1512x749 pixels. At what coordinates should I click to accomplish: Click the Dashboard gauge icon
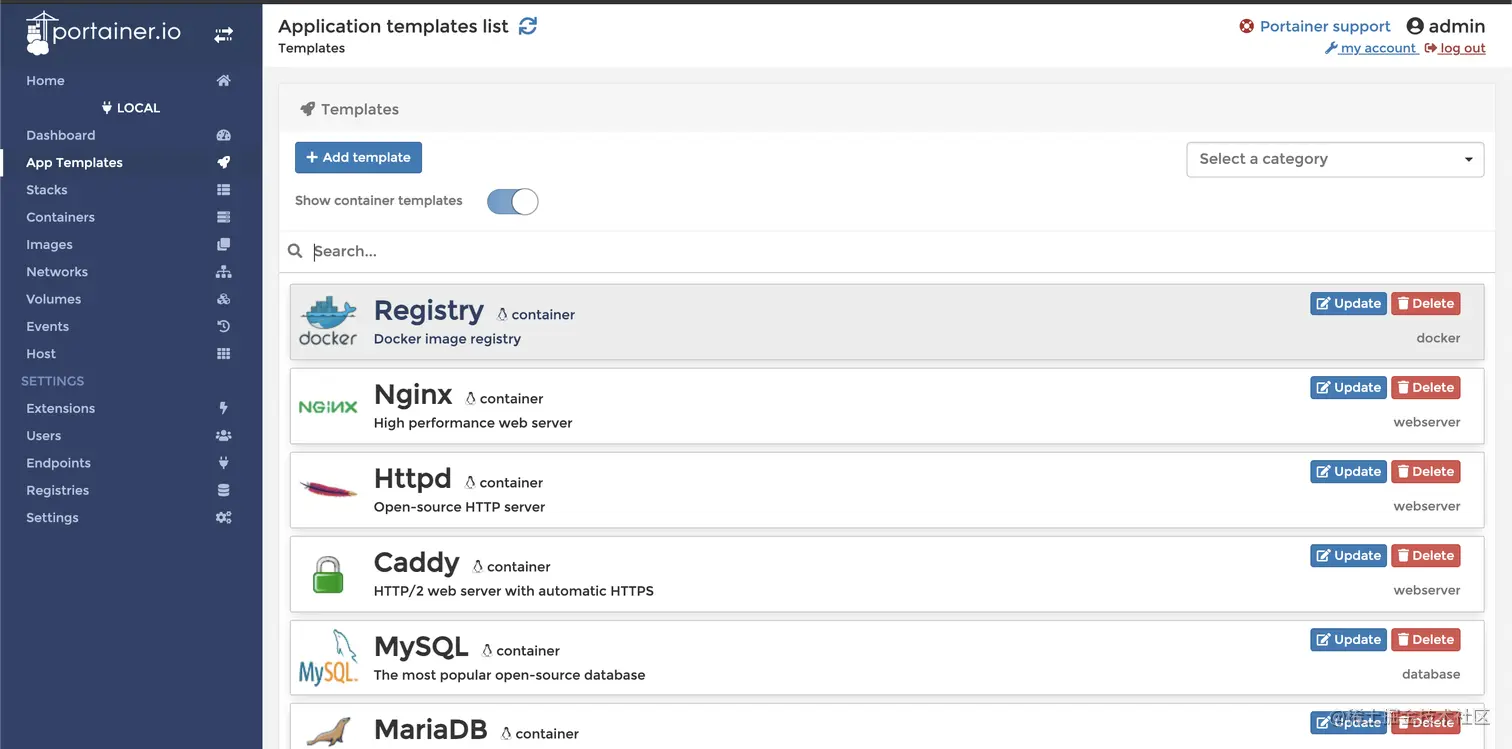pos(224,135)
